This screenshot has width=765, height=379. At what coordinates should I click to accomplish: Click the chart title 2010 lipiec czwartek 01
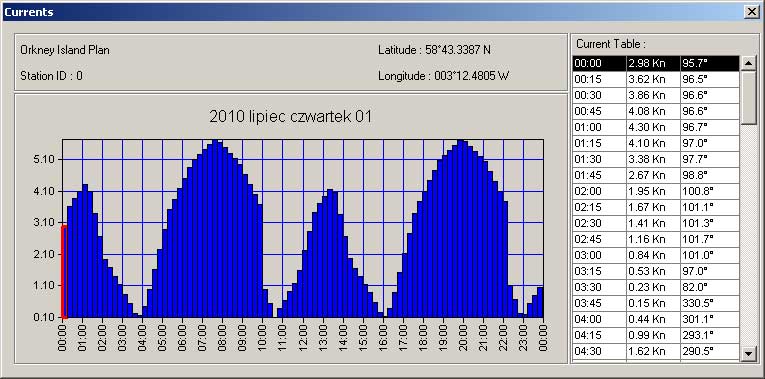(290, 117)
